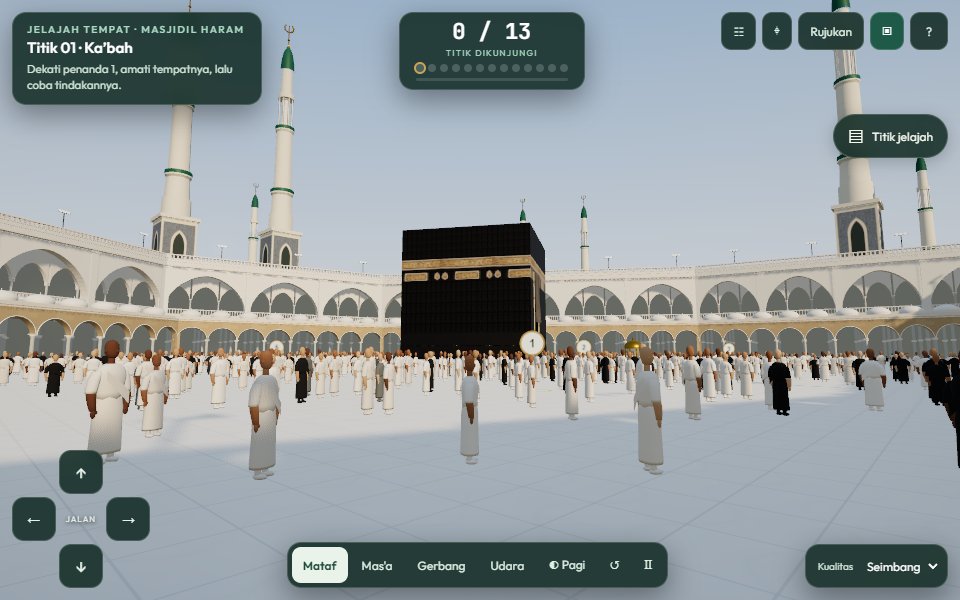Click the 'JELAJAH TEMPAT · MASJIDIL HARAM' label
Viewport: 960px width, 600px height.
(x=135, y=29)
